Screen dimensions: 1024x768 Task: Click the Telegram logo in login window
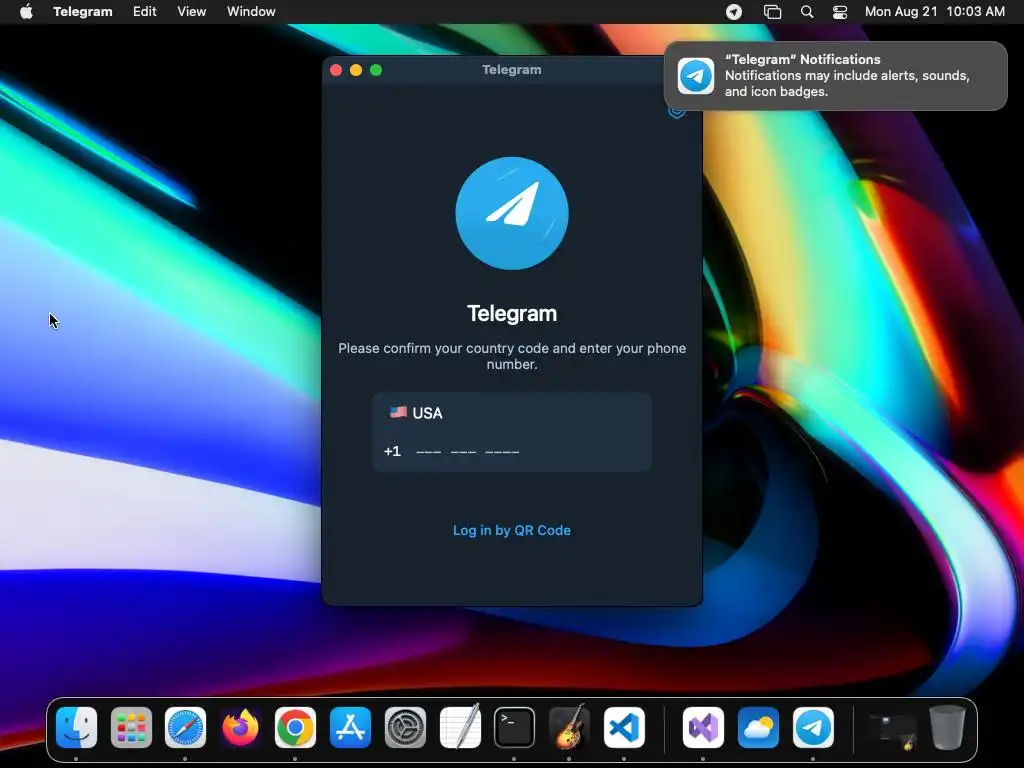point(512,213)
